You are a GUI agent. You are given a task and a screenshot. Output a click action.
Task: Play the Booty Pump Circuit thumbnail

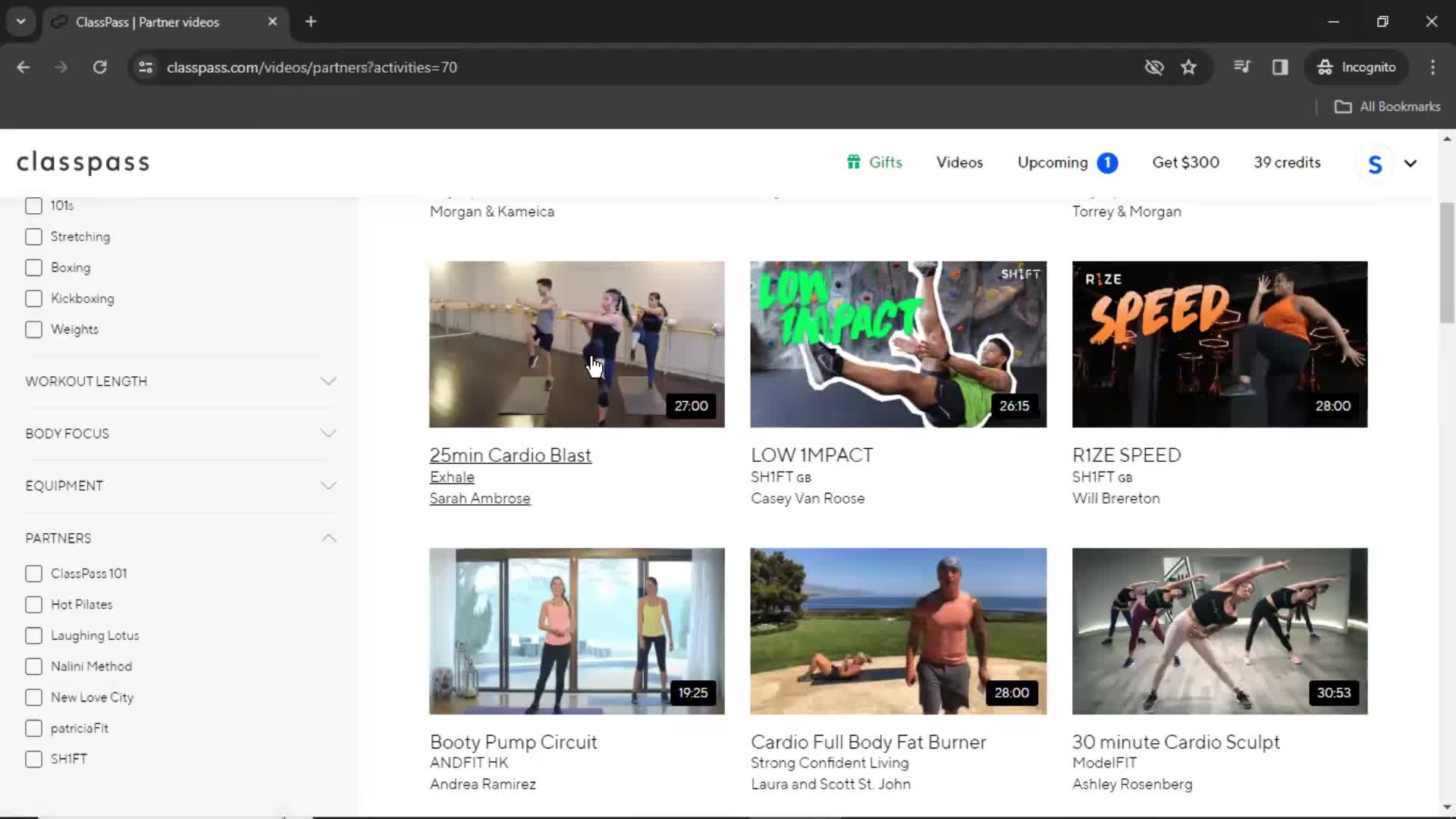click(577, 631)
